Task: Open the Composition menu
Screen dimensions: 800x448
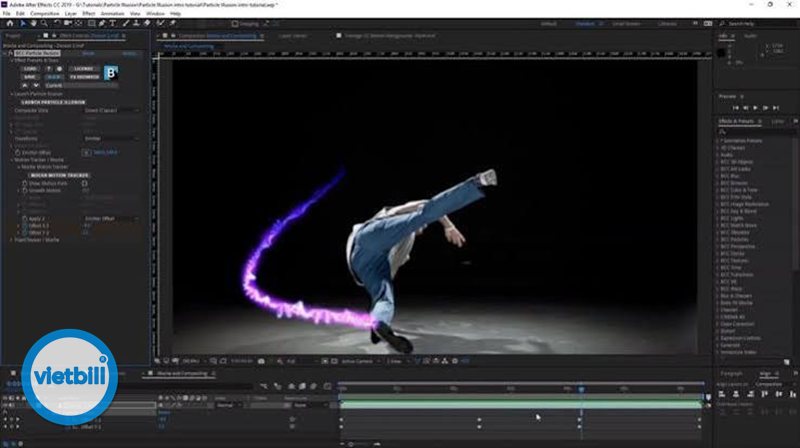Action: pyautogui.click(x=44, y=14)
